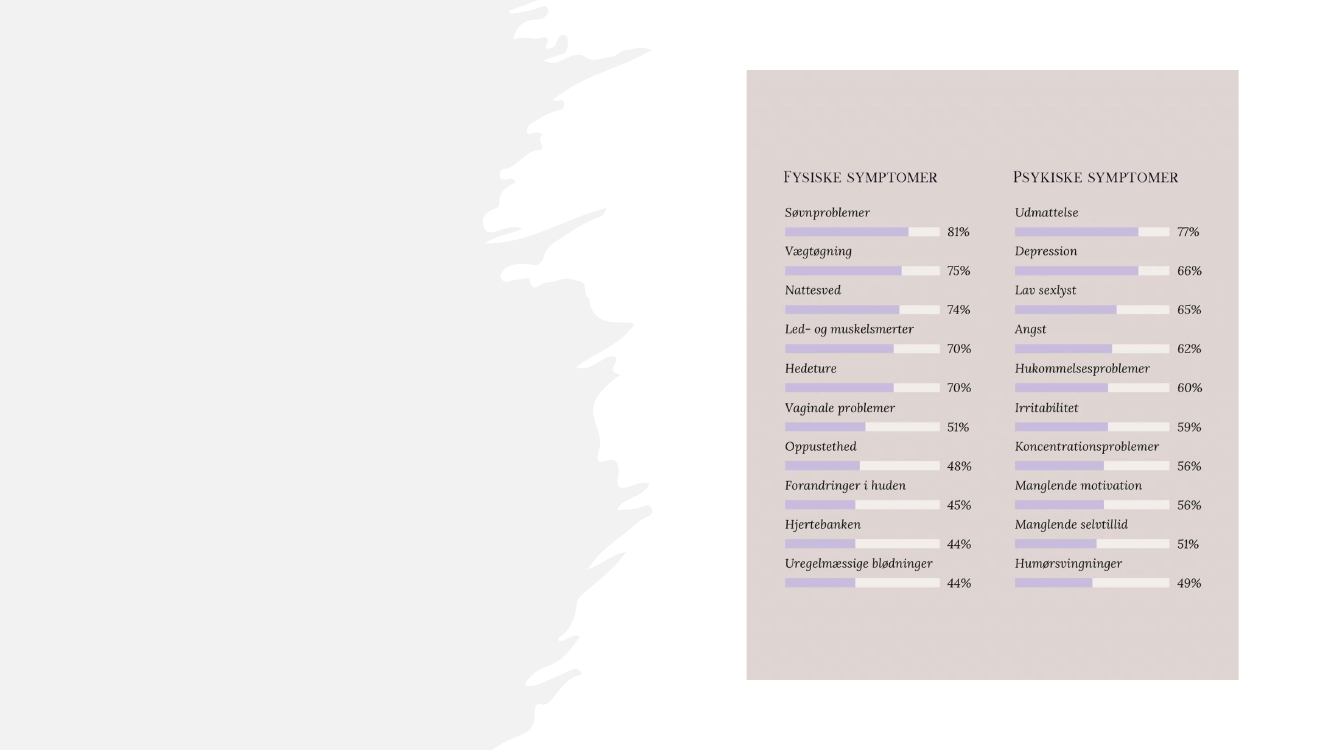Screen dimensions: 1333x750
Task: Select the Fysiske symptomer heading
Action: 860,177
